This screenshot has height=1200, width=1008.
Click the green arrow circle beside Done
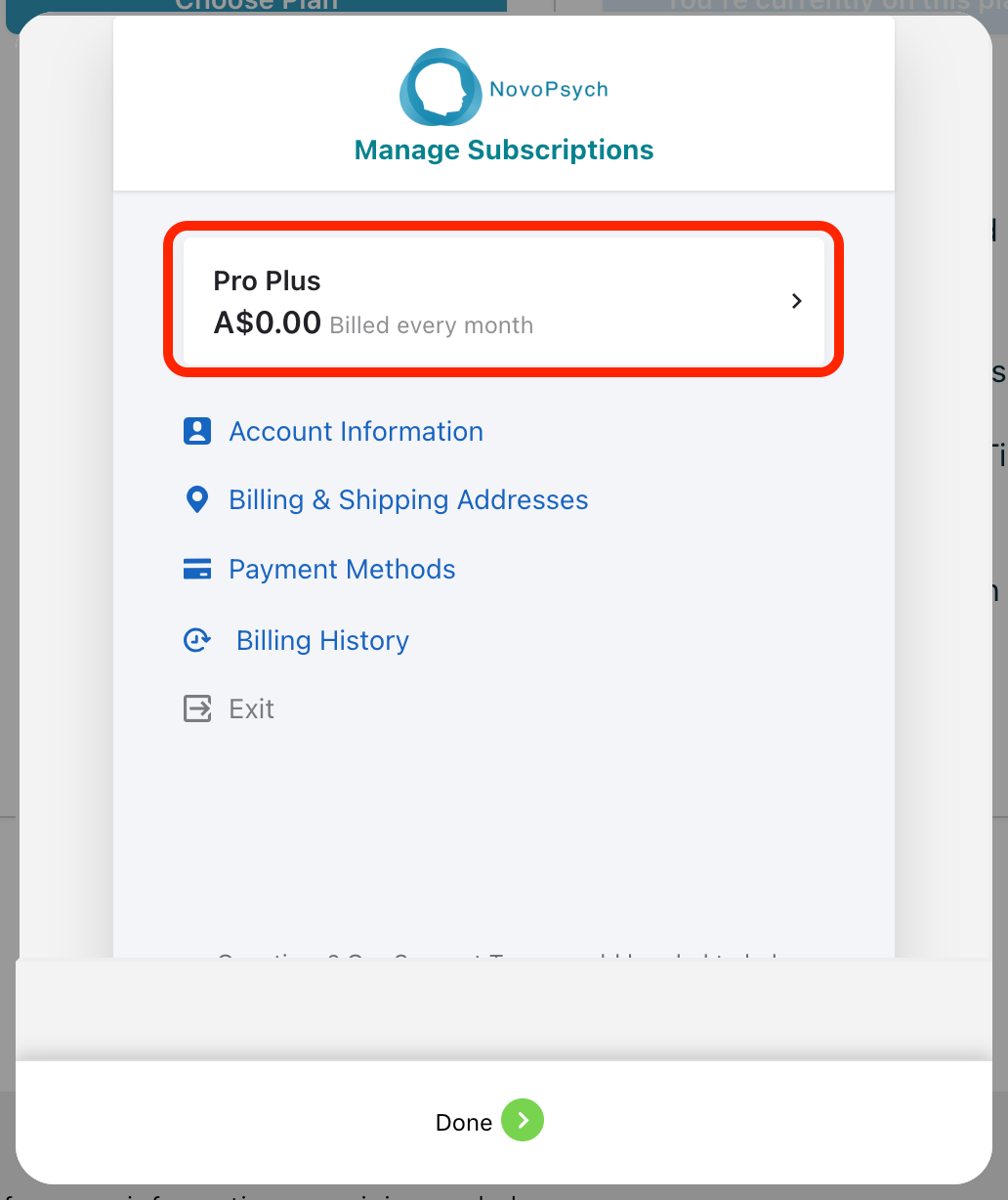523,1121
